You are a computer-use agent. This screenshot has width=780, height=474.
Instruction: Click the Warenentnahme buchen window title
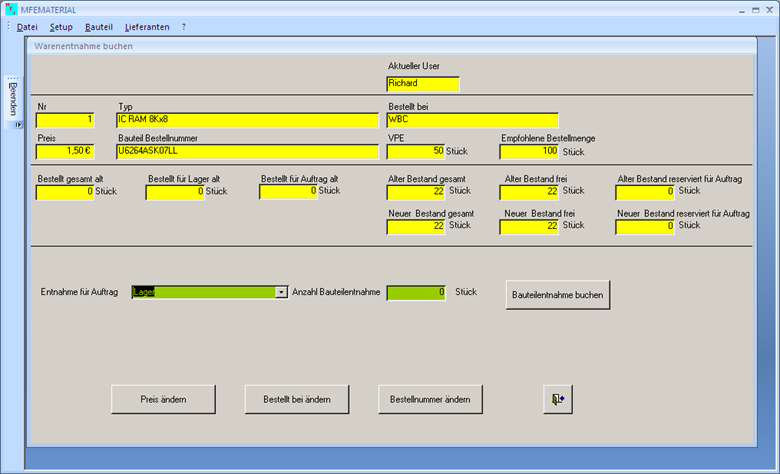84,46
